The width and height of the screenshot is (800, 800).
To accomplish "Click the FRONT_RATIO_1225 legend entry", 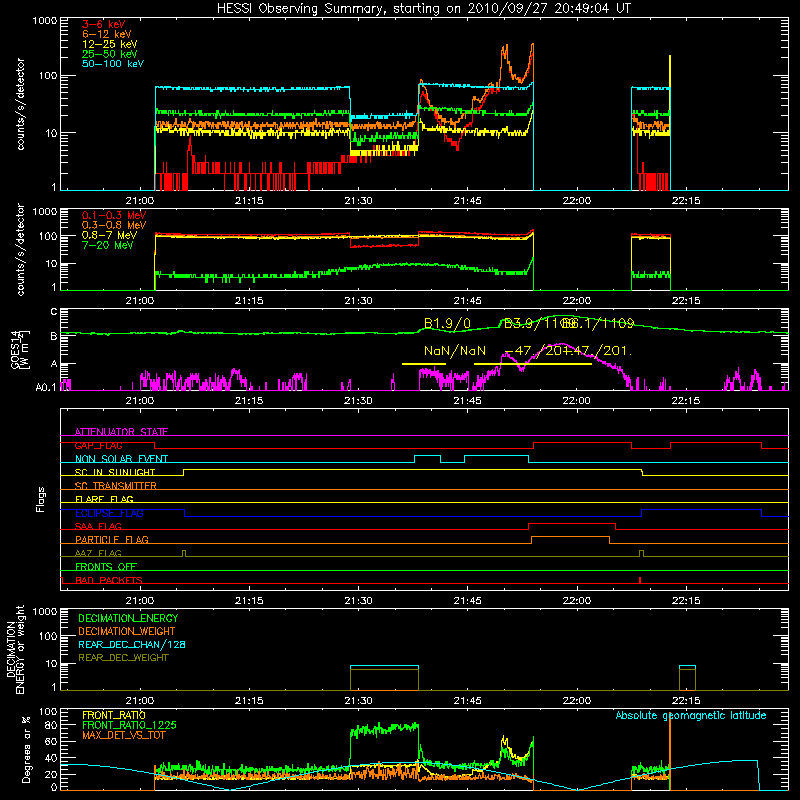I will coord(130,725).
